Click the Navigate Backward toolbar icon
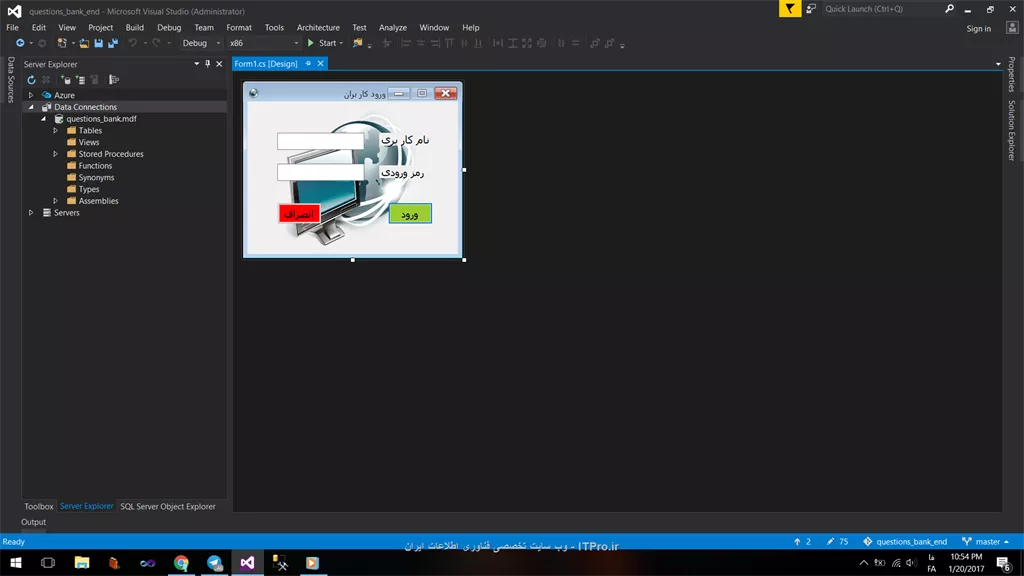The height and width of the screenshot is (576, 1024). point(20,43)
